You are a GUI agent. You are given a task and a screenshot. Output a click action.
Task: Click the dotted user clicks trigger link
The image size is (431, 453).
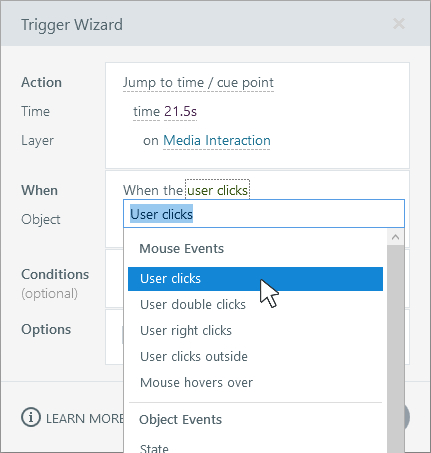click(217, 190)
